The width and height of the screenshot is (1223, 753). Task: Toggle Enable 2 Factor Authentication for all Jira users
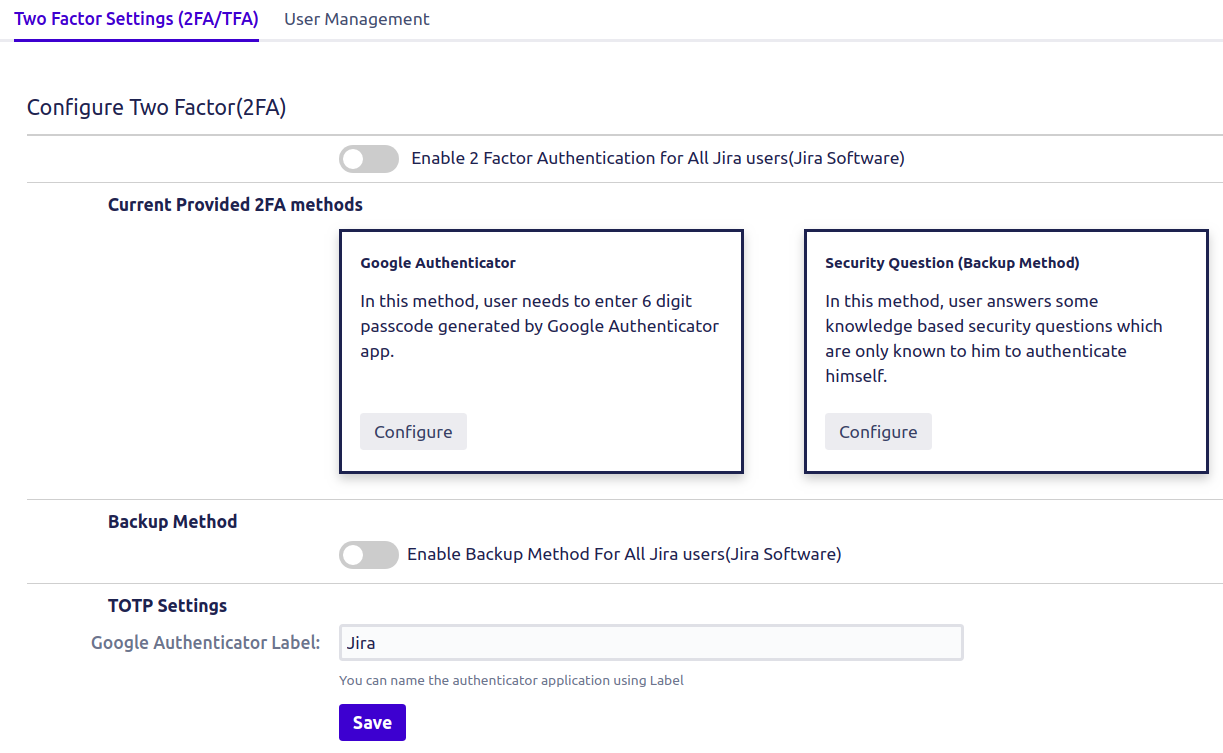click(x=369, y=159)
